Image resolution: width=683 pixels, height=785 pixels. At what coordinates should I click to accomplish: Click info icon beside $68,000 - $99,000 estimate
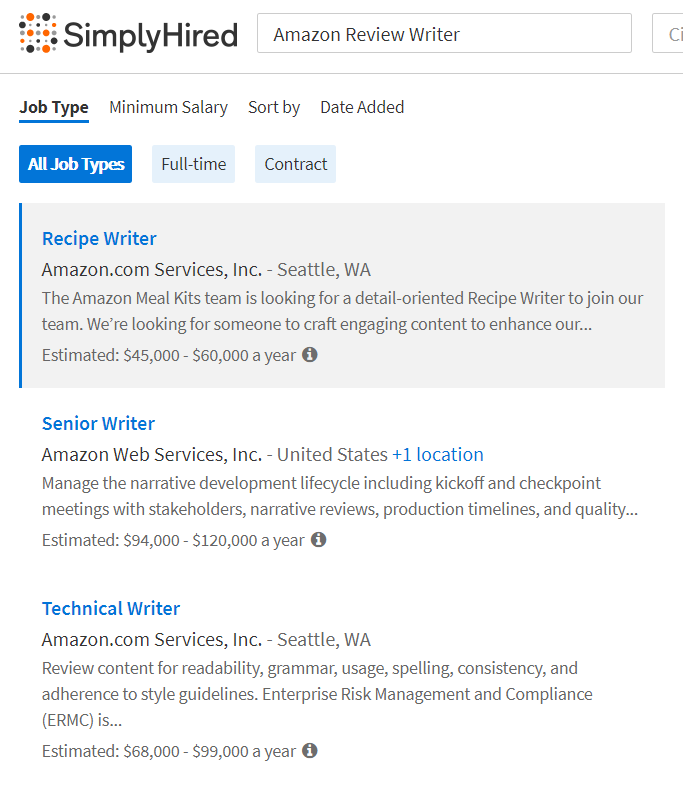pos(310,750)
